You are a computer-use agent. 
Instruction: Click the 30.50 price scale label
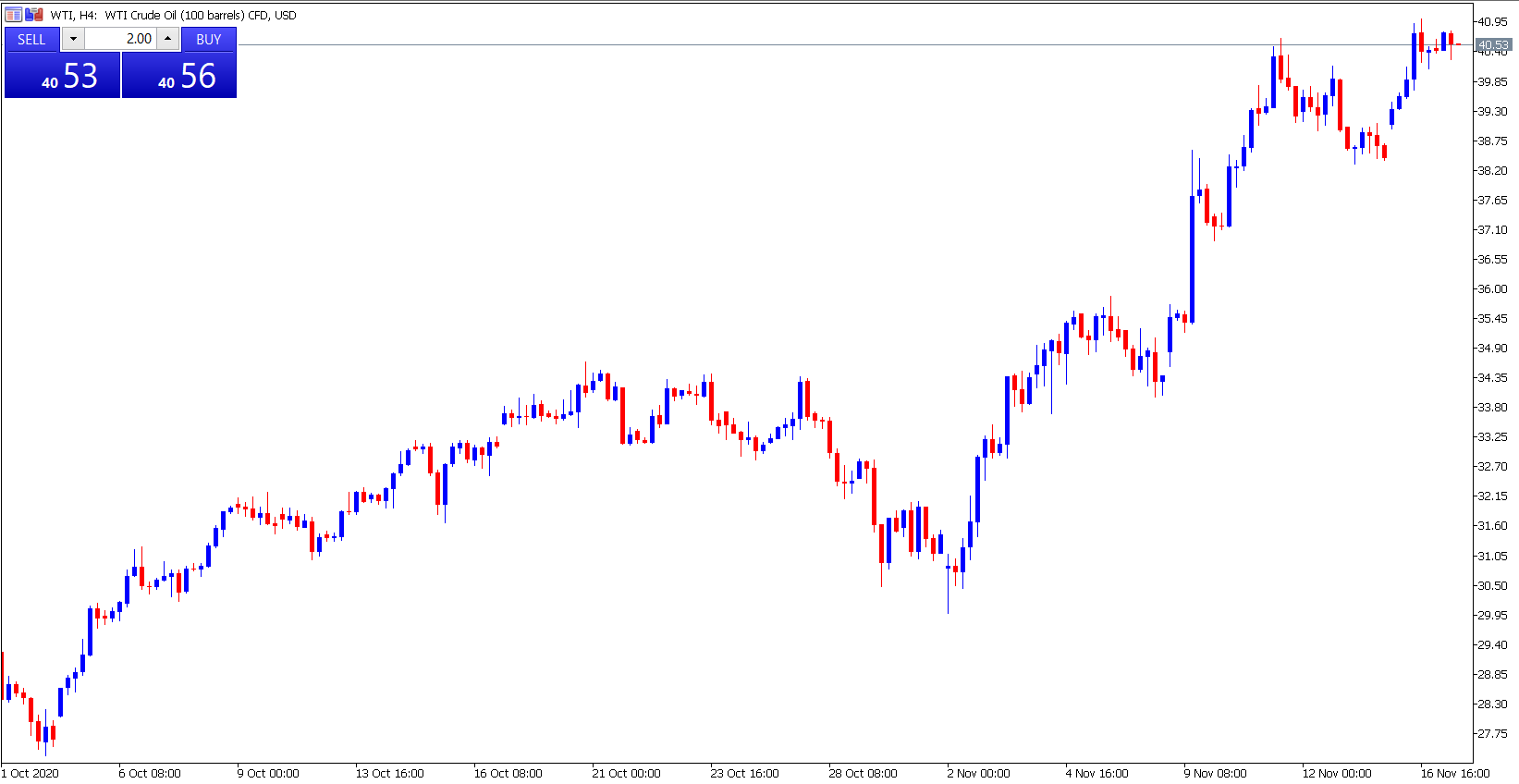point(1492,585)
